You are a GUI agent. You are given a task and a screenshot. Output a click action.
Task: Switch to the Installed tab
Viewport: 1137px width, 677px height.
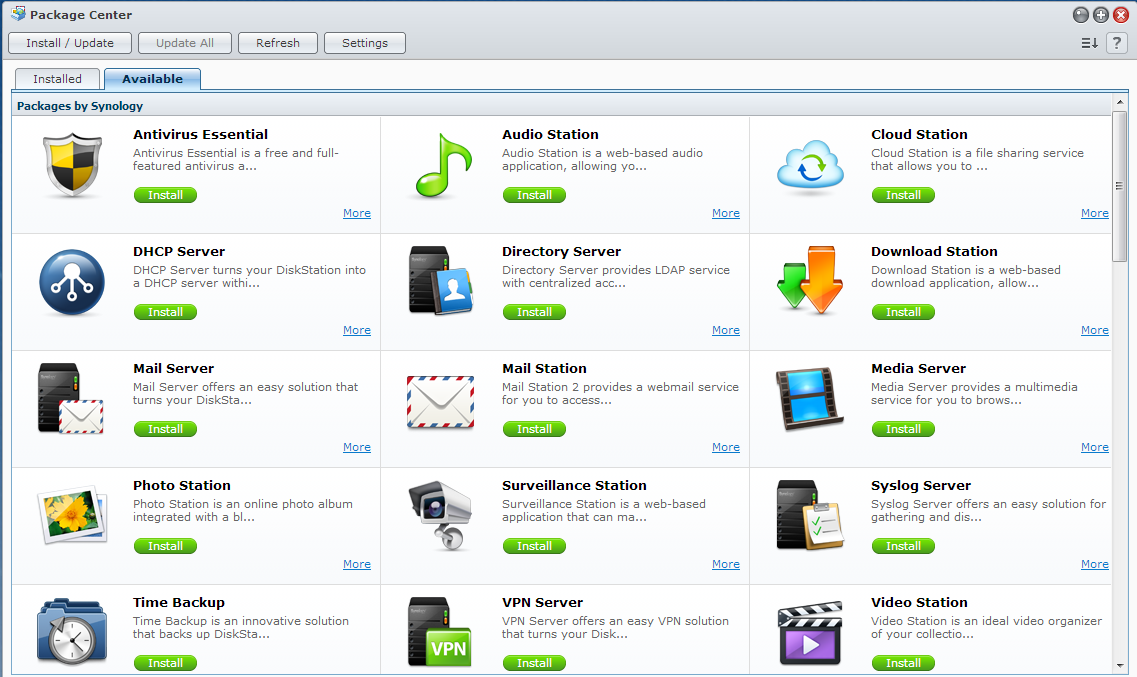(57, 78)
